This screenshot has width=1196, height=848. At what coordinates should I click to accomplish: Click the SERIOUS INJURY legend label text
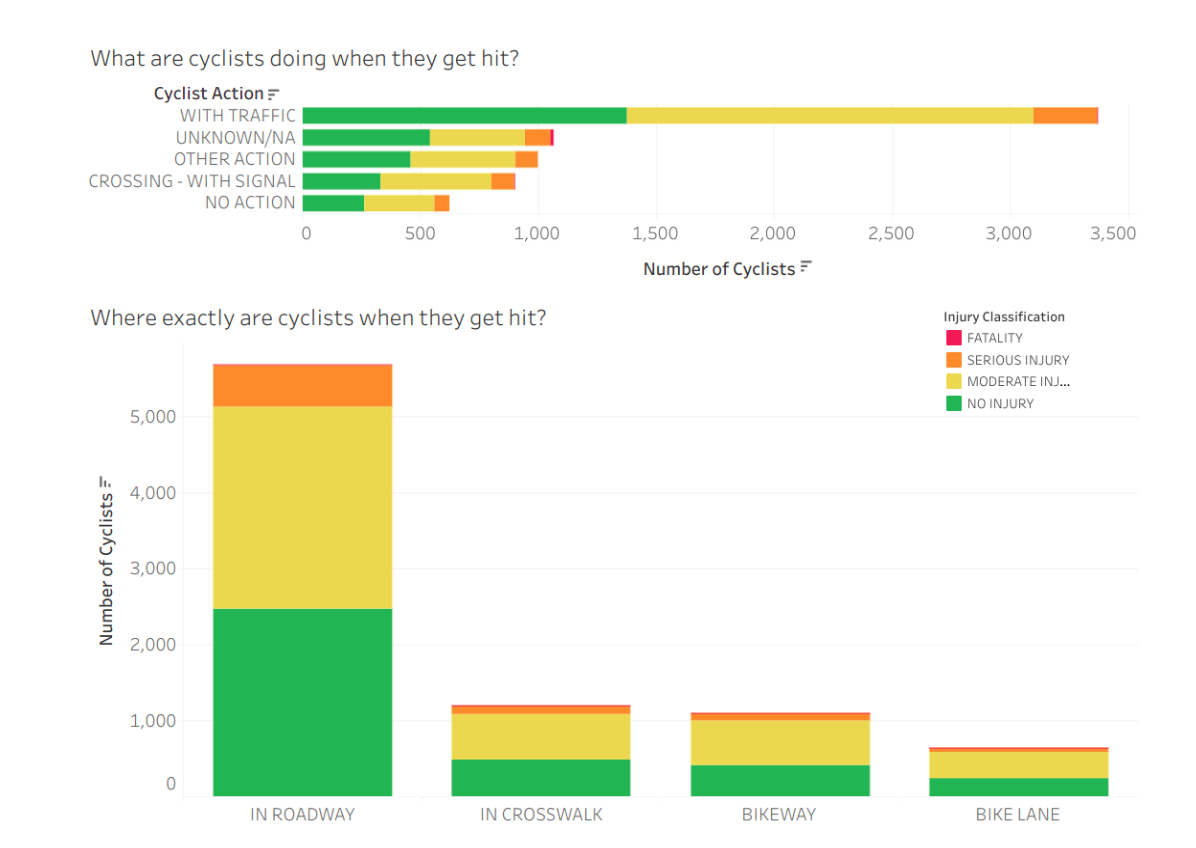click(x=1017, y=360)
